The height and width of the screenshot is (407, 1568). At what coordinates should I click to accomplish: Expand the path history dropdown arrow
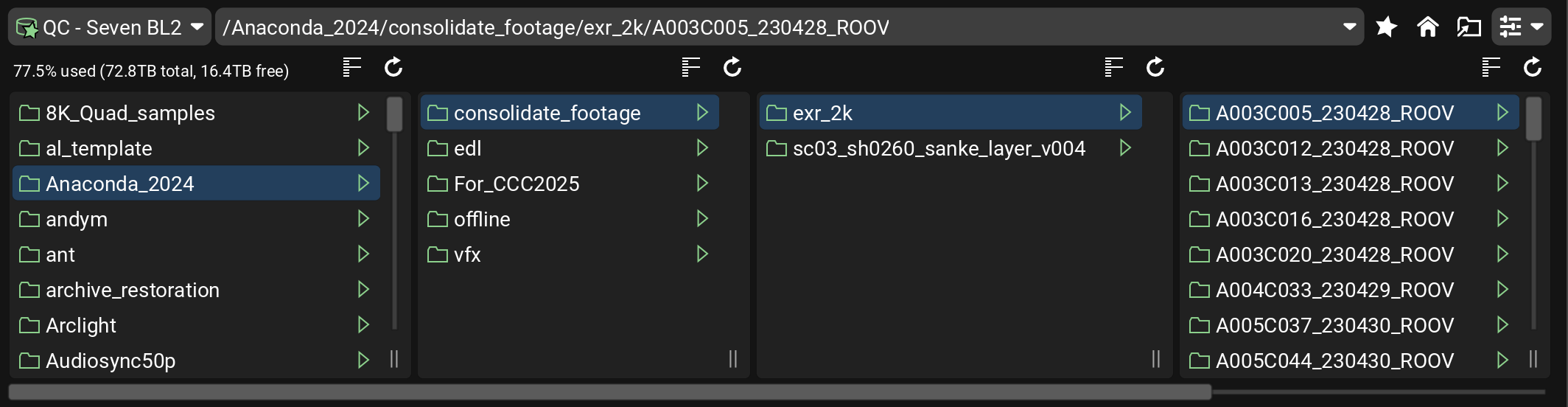tap(1350, 27)
